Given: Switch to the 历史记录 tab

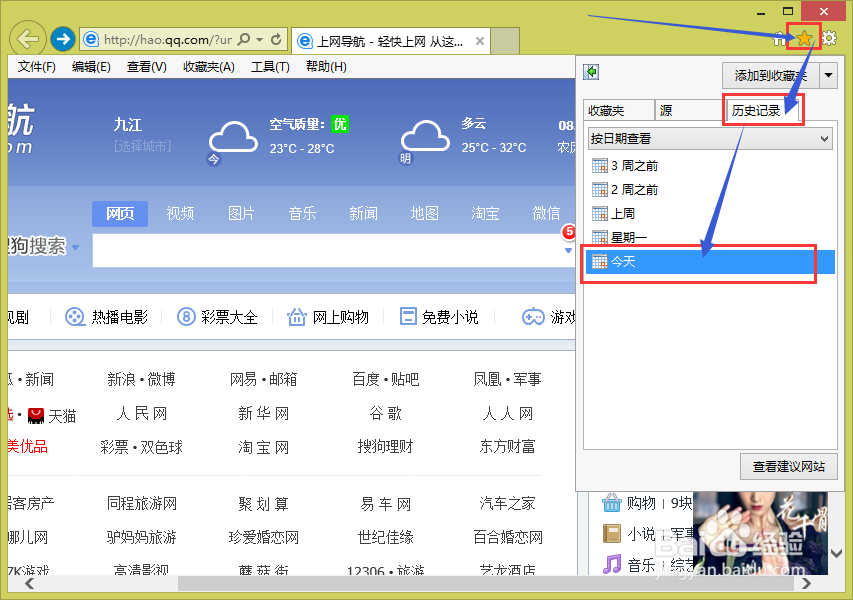Looking at the screenshot, I should (763, 110).
